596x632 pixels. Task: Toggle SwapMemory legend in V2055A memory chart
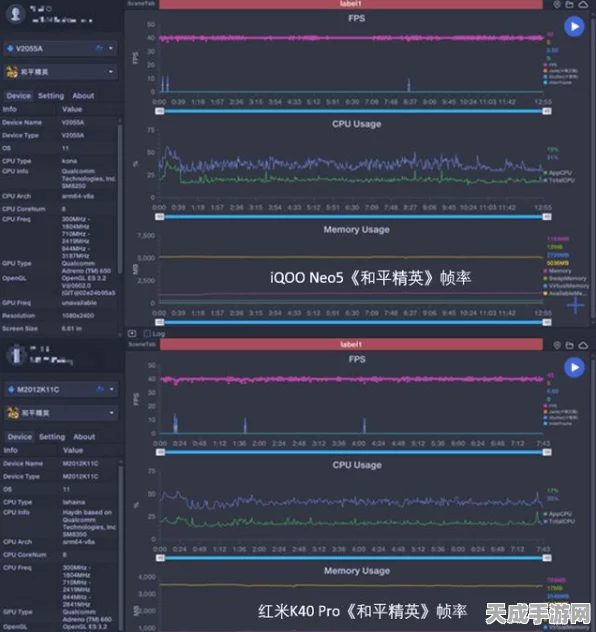(565, 279)
